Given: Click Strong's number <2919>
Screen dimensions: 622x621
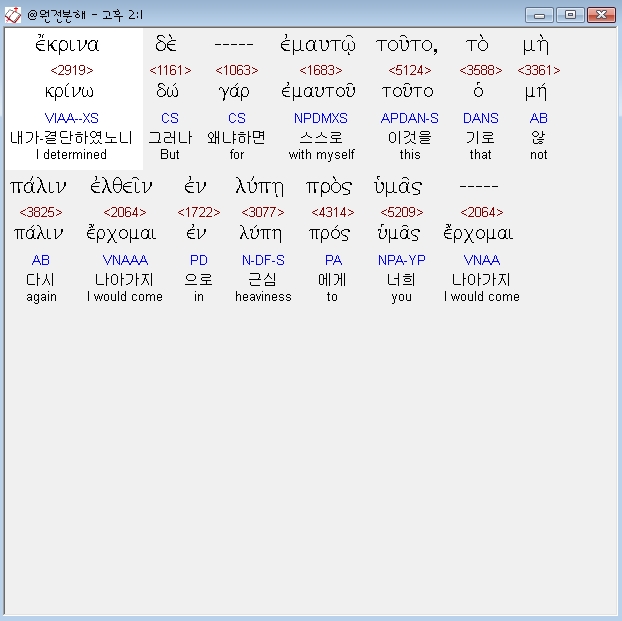Looking at the screenshot, I should (x=72, y=70).
